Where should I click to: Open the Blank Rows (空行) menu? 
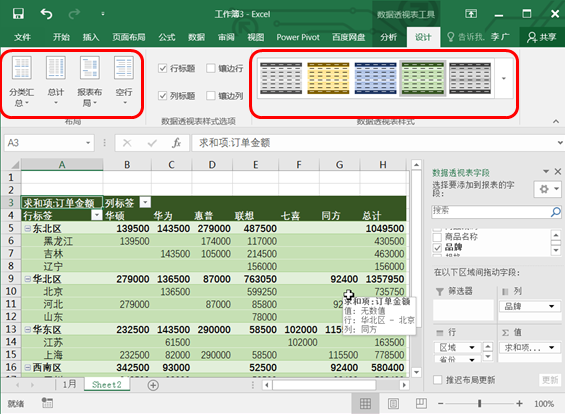(124, 81)
